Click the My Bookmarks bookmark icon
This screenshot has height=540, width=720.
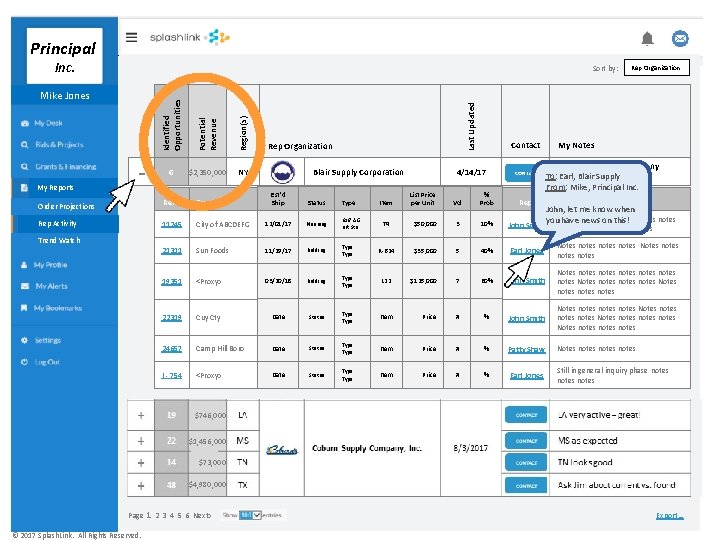(24, 308)
